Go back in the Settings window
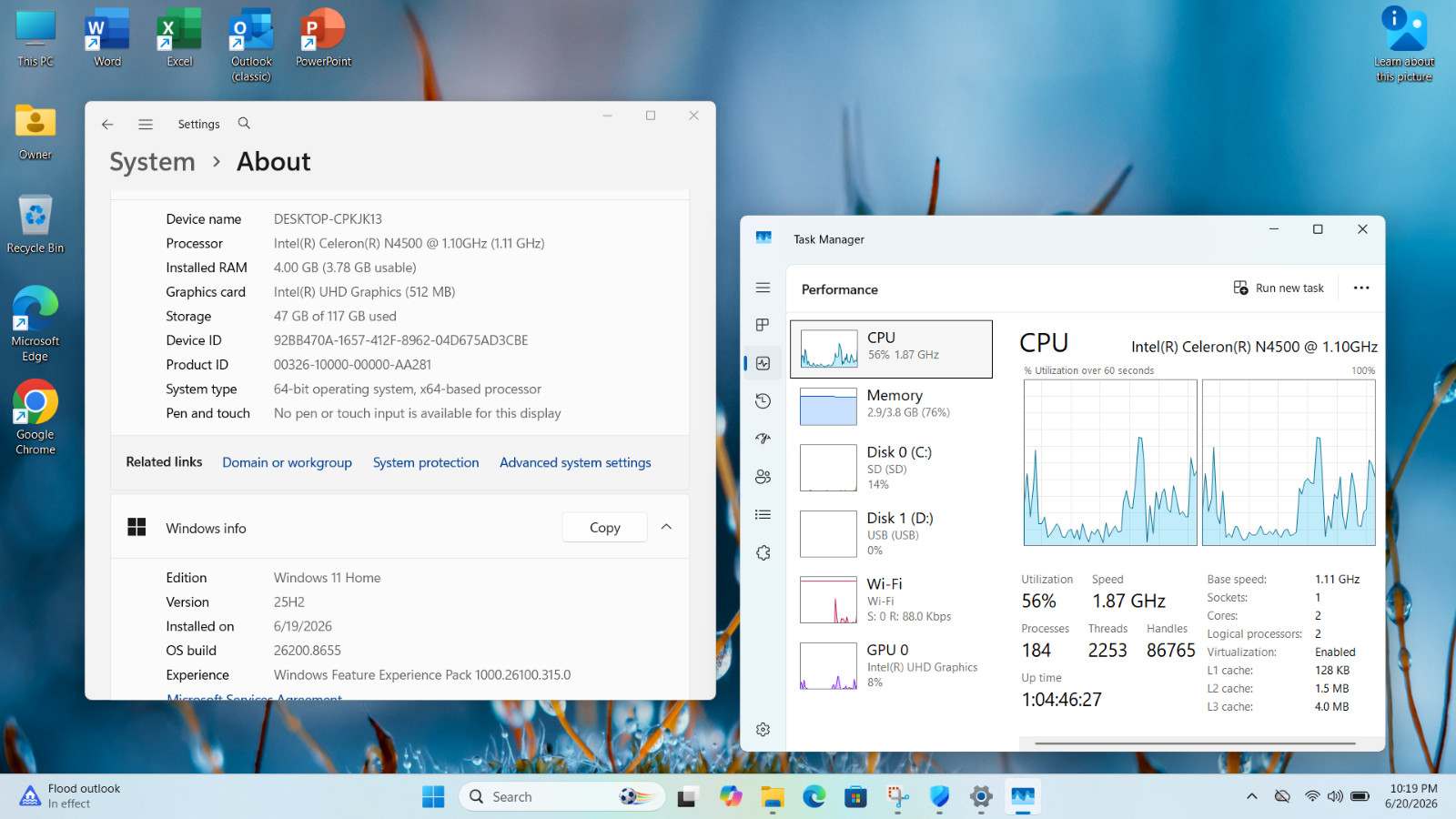 point(107,125)
